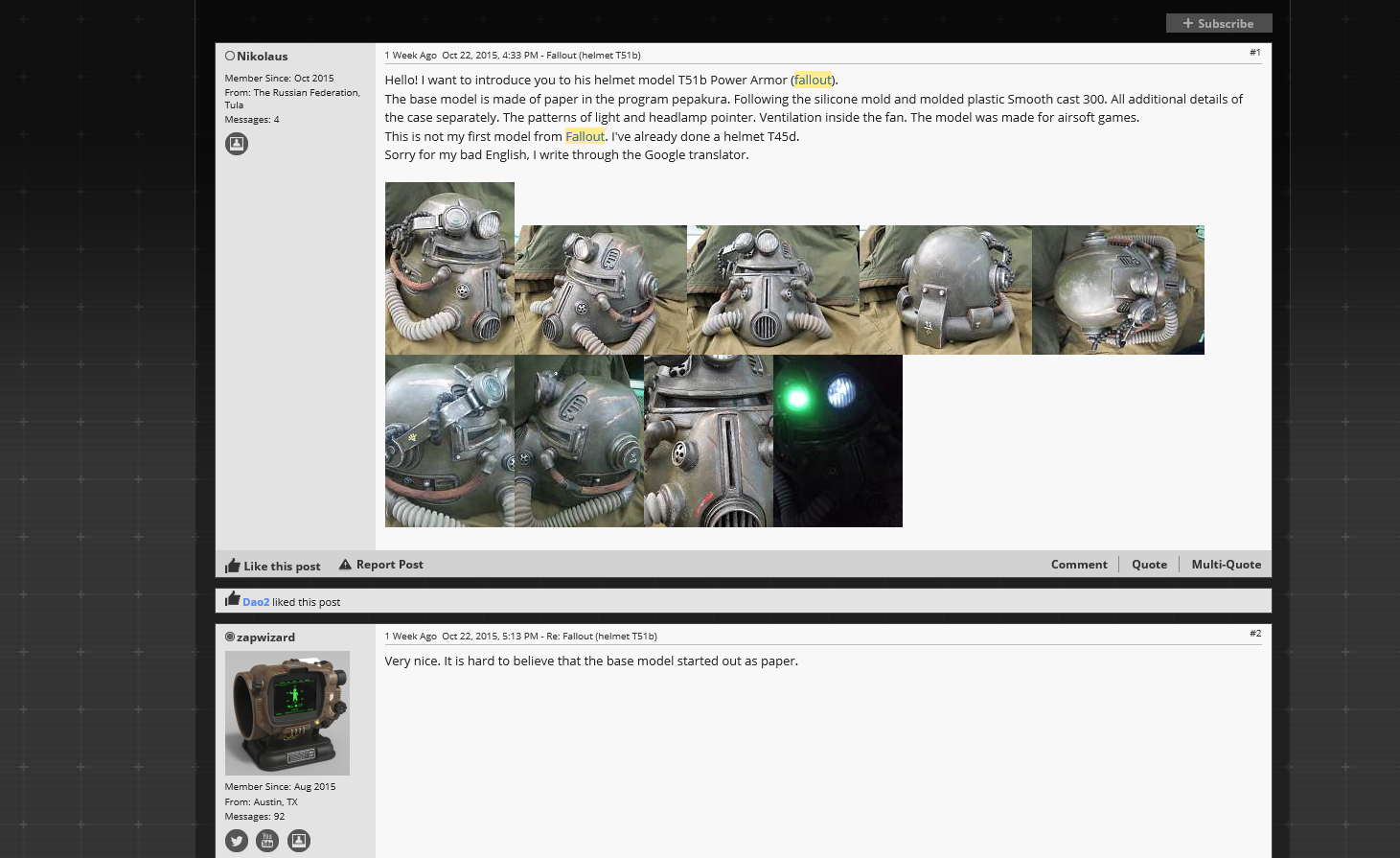Screen dimensions: 1400x858
Task: Open first helmet thumbnail with goggles
Action: [x=449, y=268]
